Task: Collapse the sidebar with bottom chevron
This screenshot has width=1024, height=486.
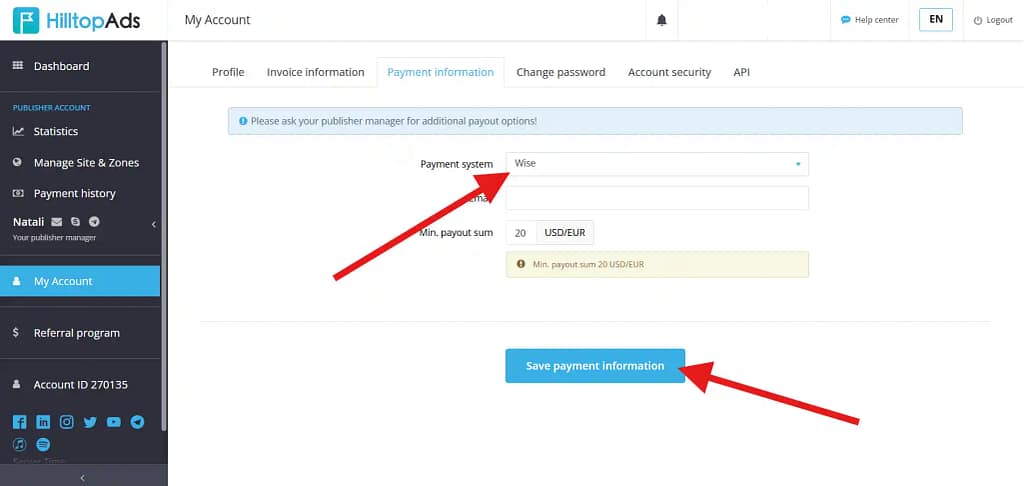Action: click(x=82, y=478)
